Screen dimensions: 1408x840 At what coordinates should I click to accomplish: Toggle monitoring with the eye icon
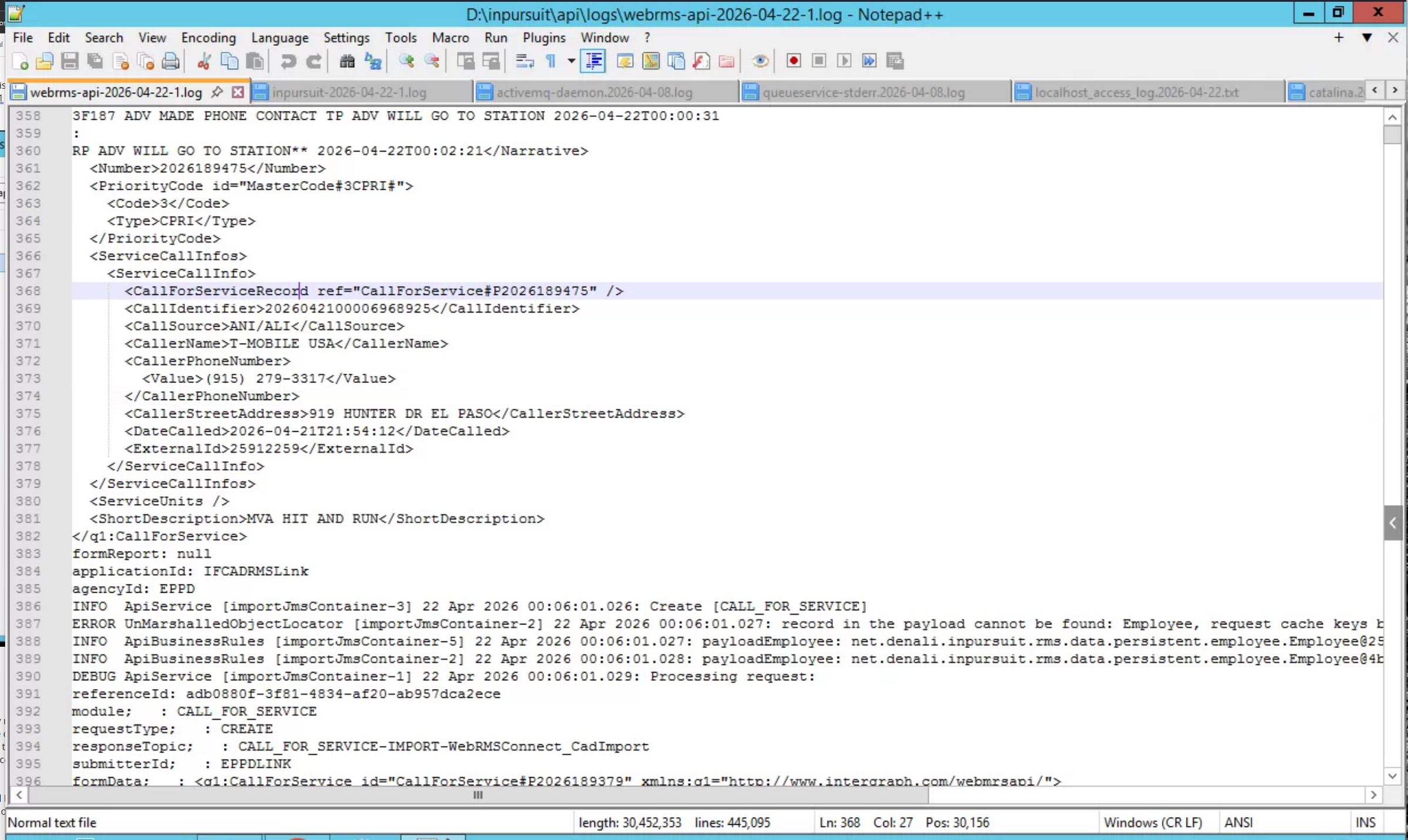click(760, 61)
